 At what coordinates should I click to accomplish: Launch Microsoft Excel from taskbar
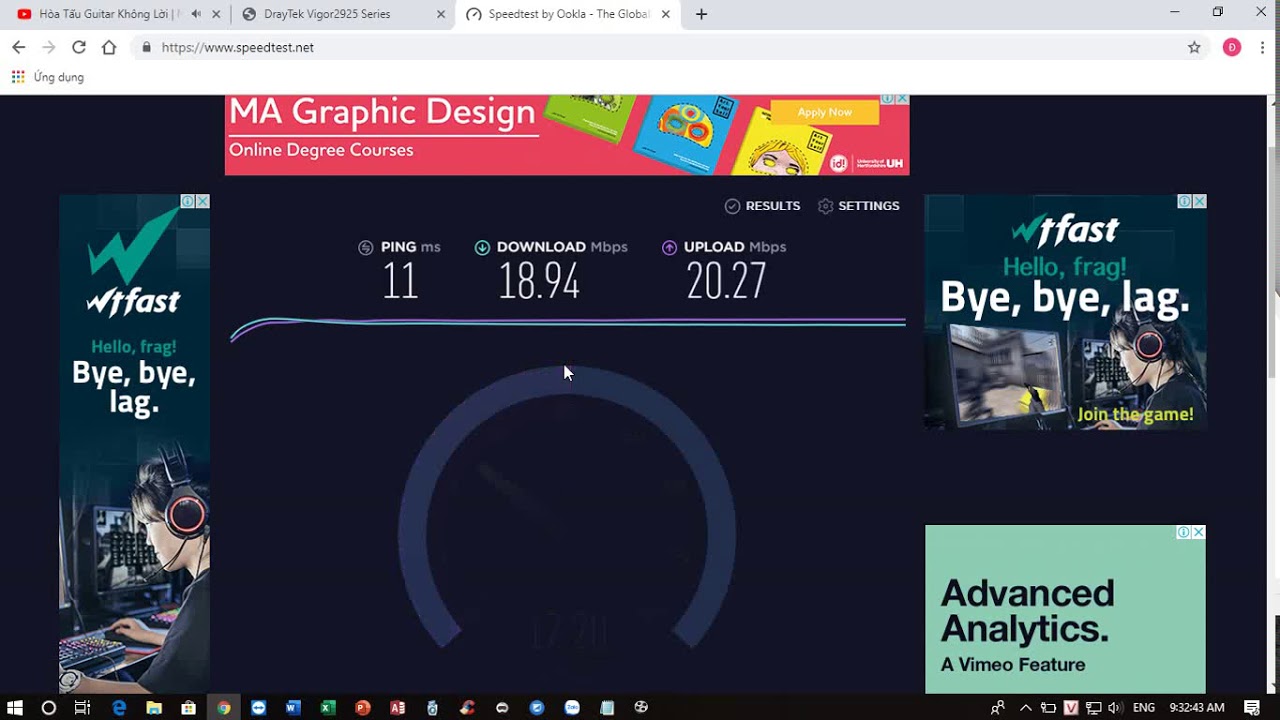(x=328, y=707)
